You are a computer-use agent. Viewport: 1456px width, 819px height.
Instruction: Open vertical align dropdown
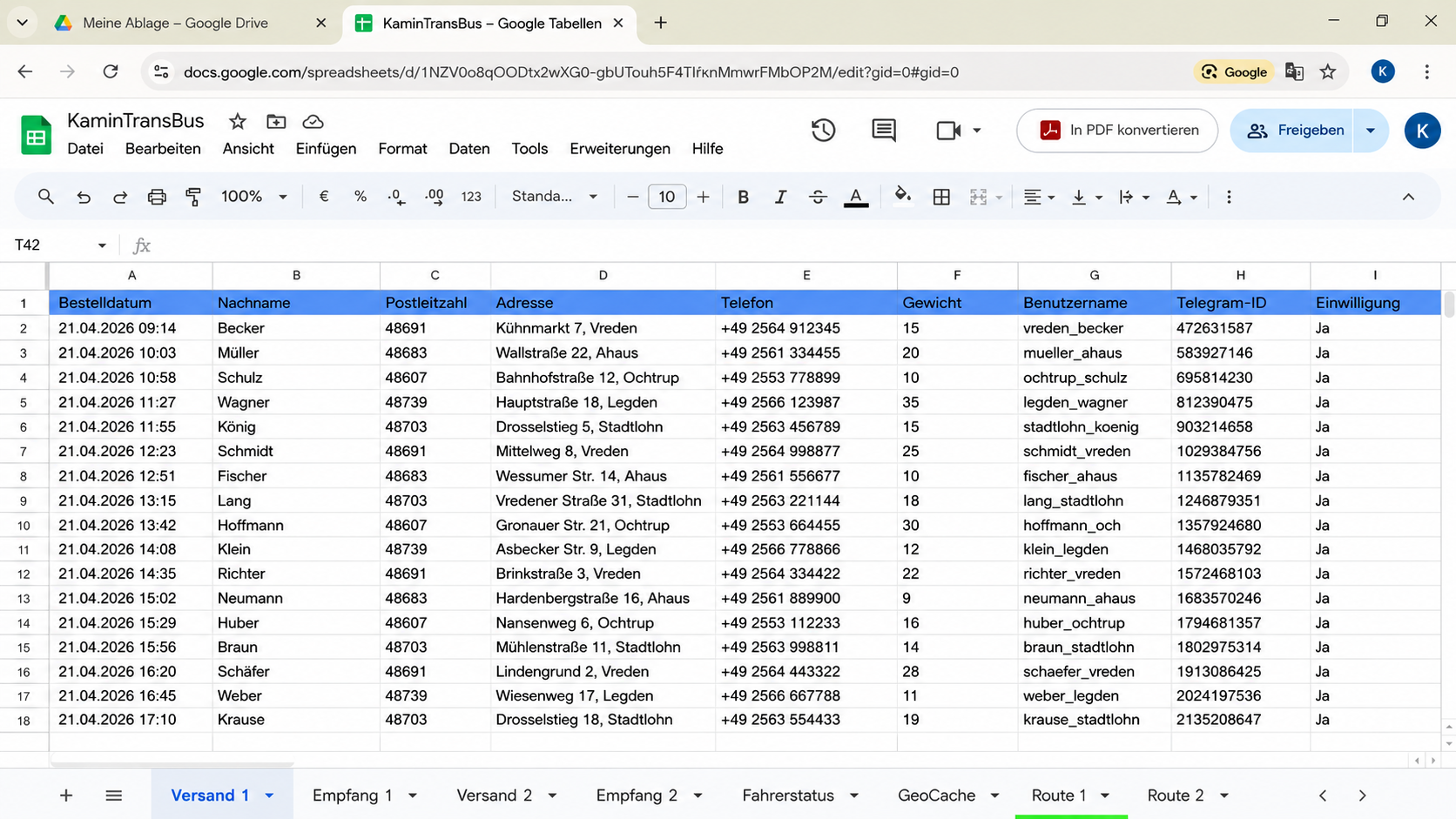(x=1087, y=197)
